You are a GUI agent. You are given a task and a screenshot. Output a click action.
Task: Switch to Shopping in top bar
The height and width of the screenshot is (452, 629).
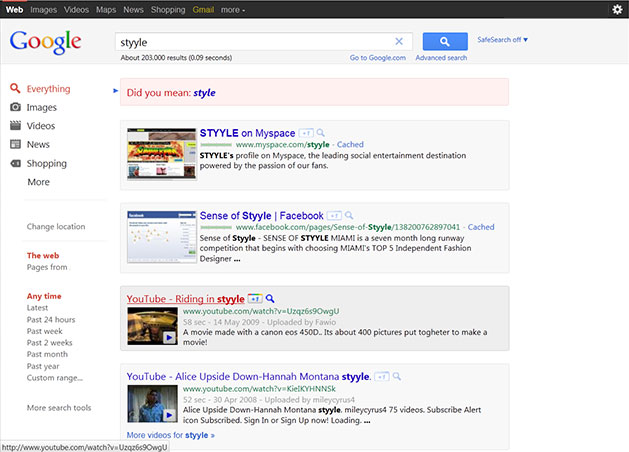(168, 10)
